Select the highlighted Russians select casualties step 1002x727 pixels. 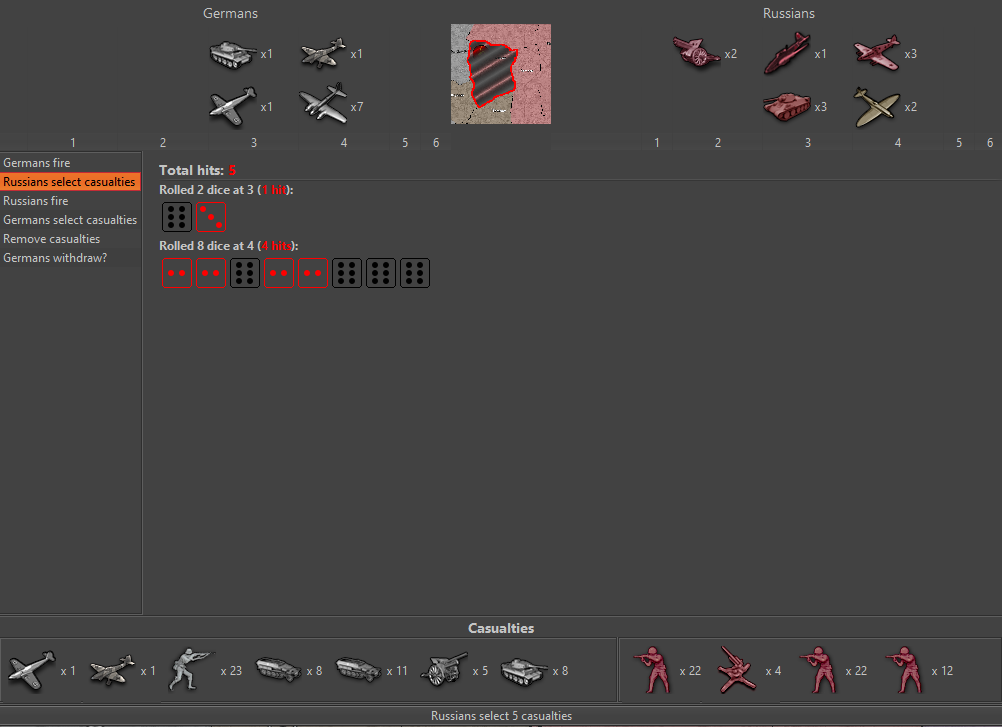(x=69, y=181)
